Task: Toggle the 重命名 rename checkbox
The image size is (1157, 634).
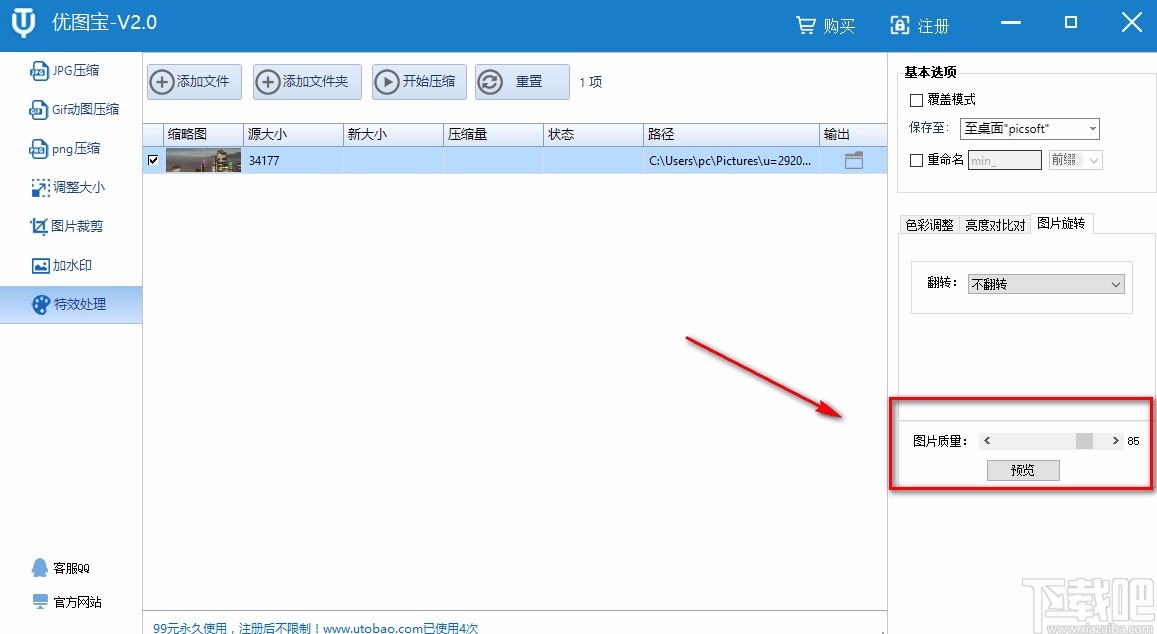Action: [916, 160]
